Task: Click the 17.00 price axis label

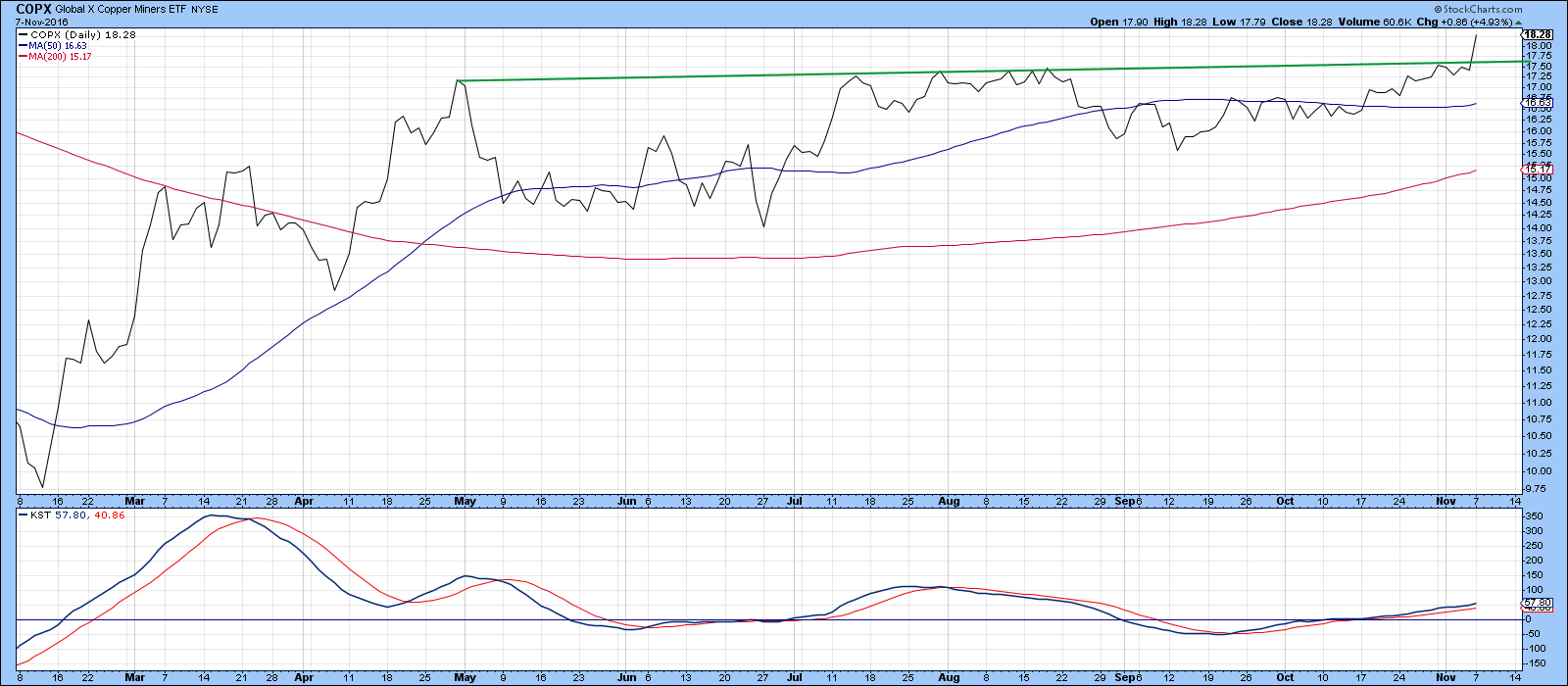Action: 1538,86
